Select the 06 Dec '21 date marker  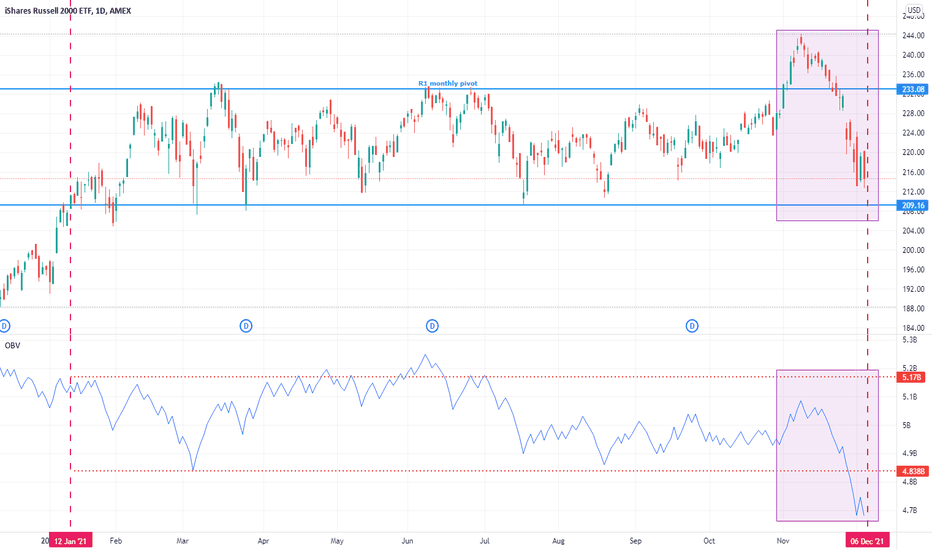pos(867,541)
